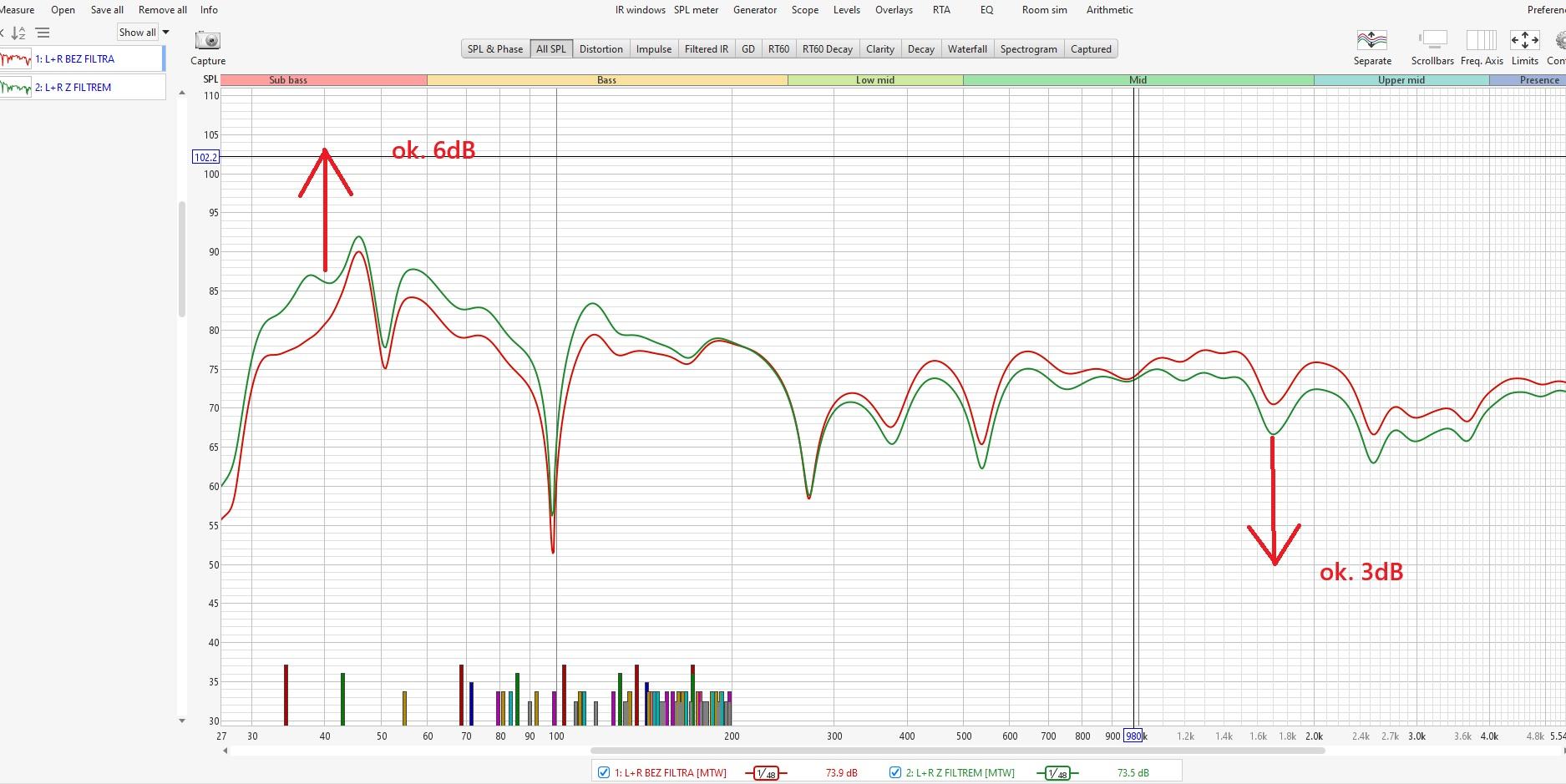Click the SPL axis down arrow
1566x784 pixels.
pyautogui.click(x=182, y=721)
